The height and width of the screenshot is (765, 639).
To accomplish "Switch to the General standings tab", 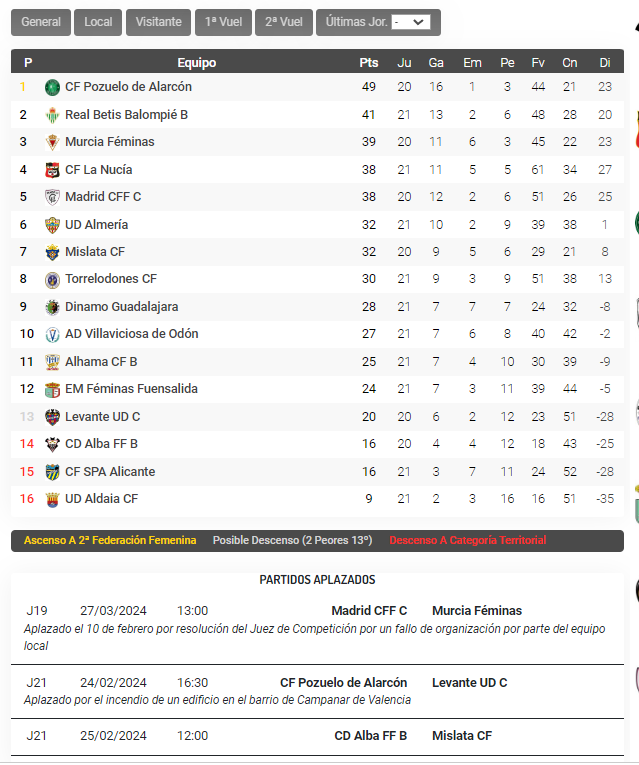I will pos(41,22).
